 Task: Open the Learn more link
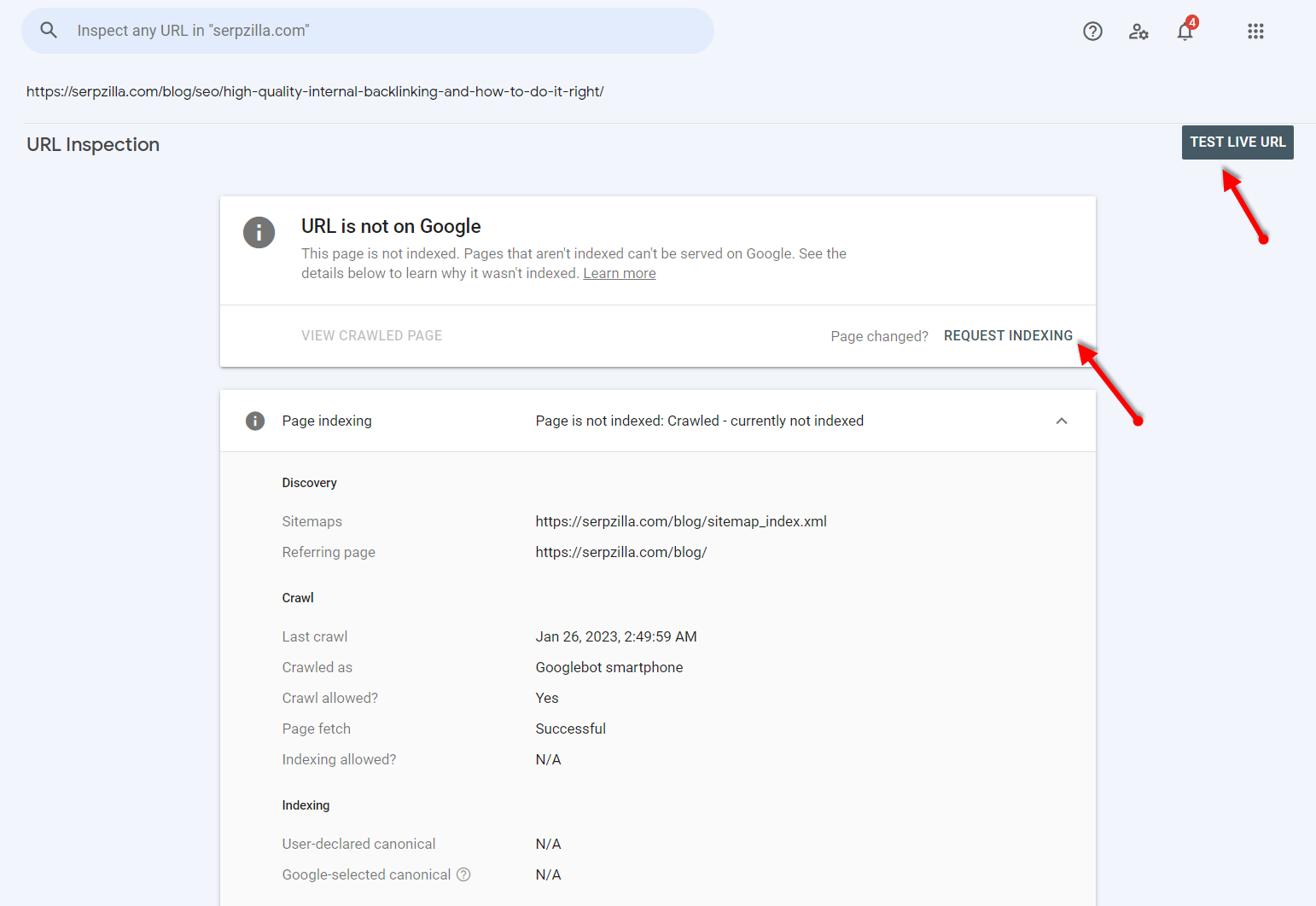(x=620, y=274)
